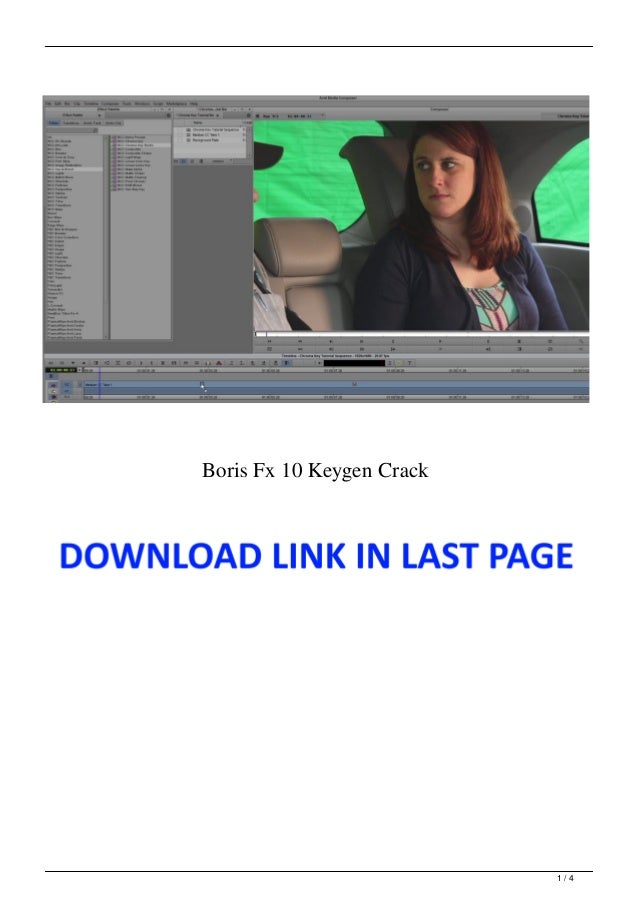Open the File menu in Avid Media Composer

pos(49,104)
